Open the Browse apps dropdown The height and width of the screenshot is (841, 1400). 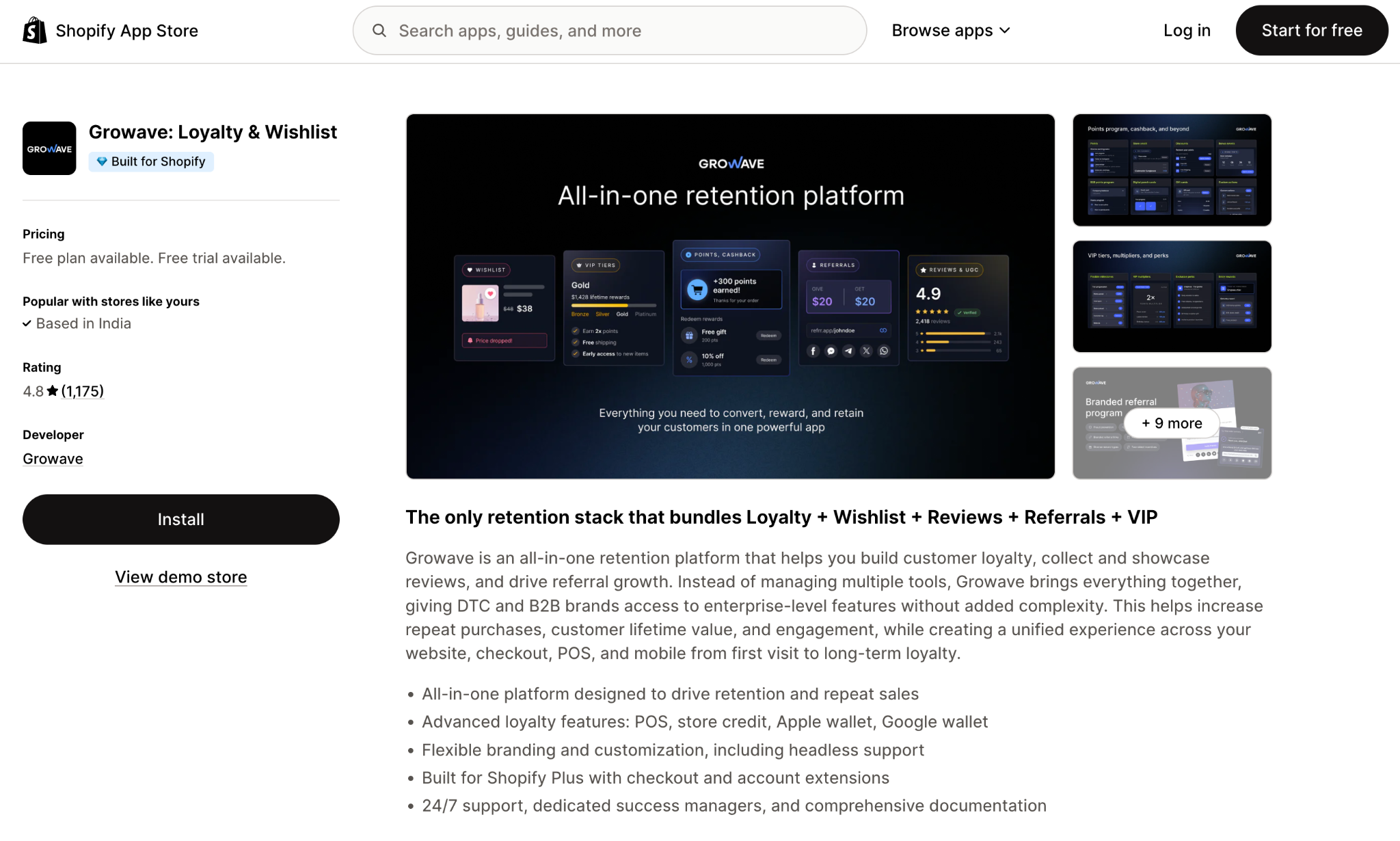951,30
